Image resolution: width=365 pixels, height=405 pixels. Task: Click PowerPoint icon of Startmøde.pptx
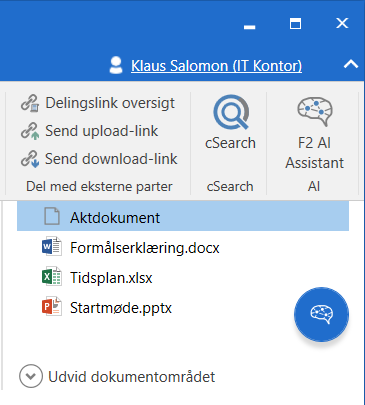point(52,306)
